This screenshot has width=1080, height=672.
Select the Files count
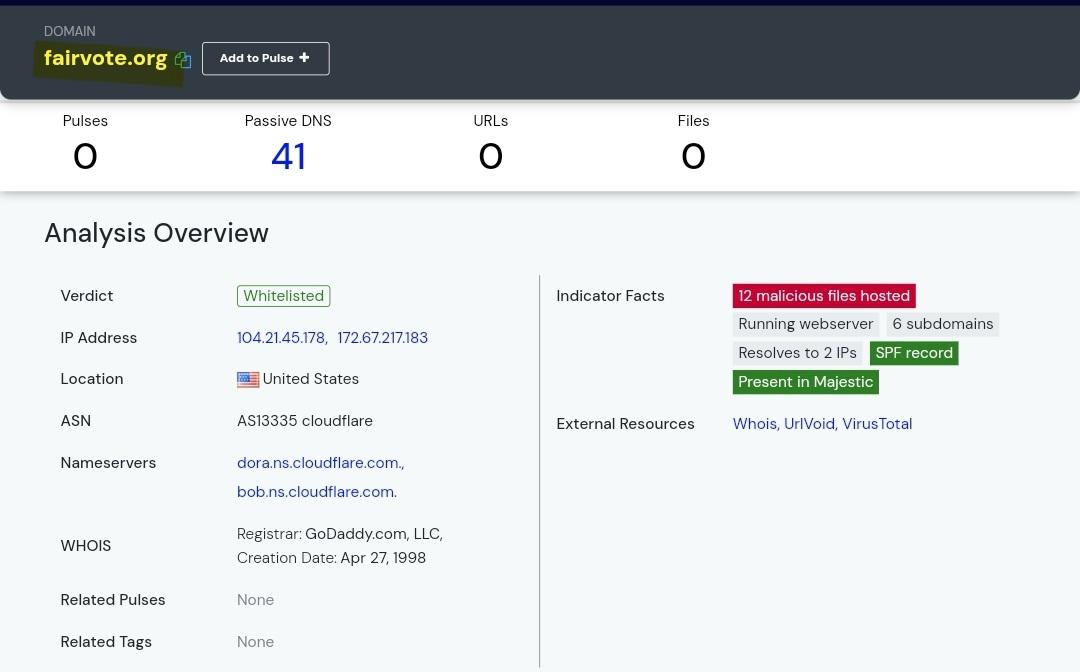click(693, 156)
